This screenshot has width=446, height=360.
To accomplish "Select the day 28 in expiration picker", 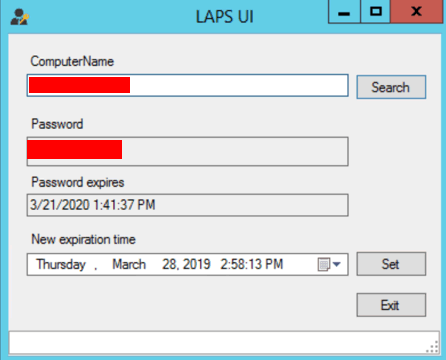I will (x=170, y=264).
